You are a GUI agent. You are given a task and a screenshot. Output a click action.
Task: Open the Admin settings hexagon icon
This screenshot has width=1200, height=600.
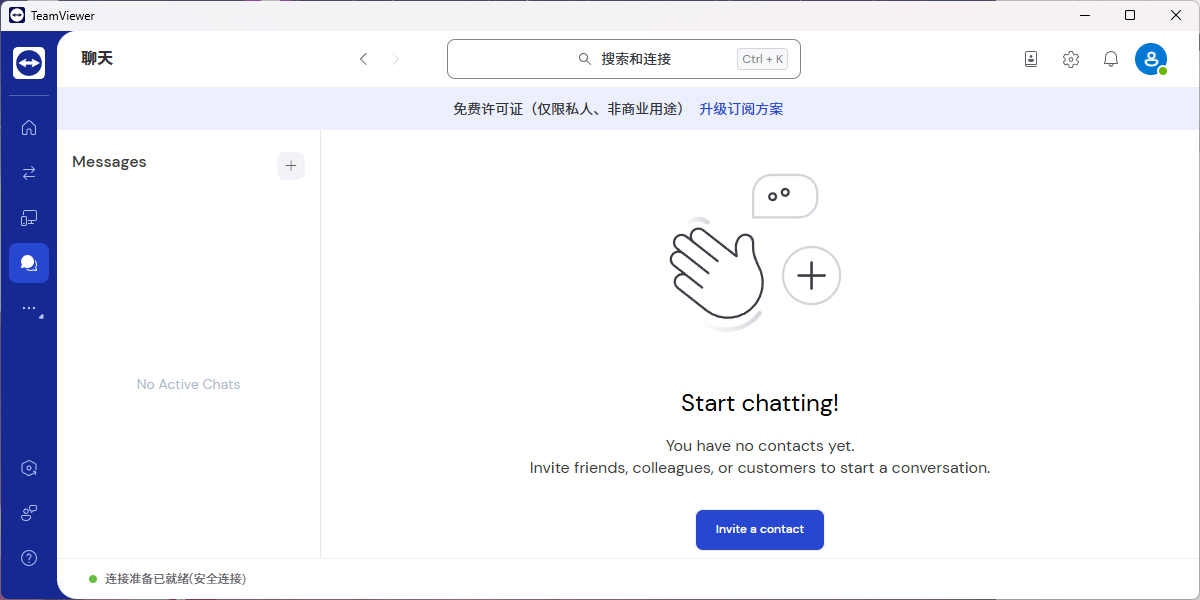(x=29, y=468)
